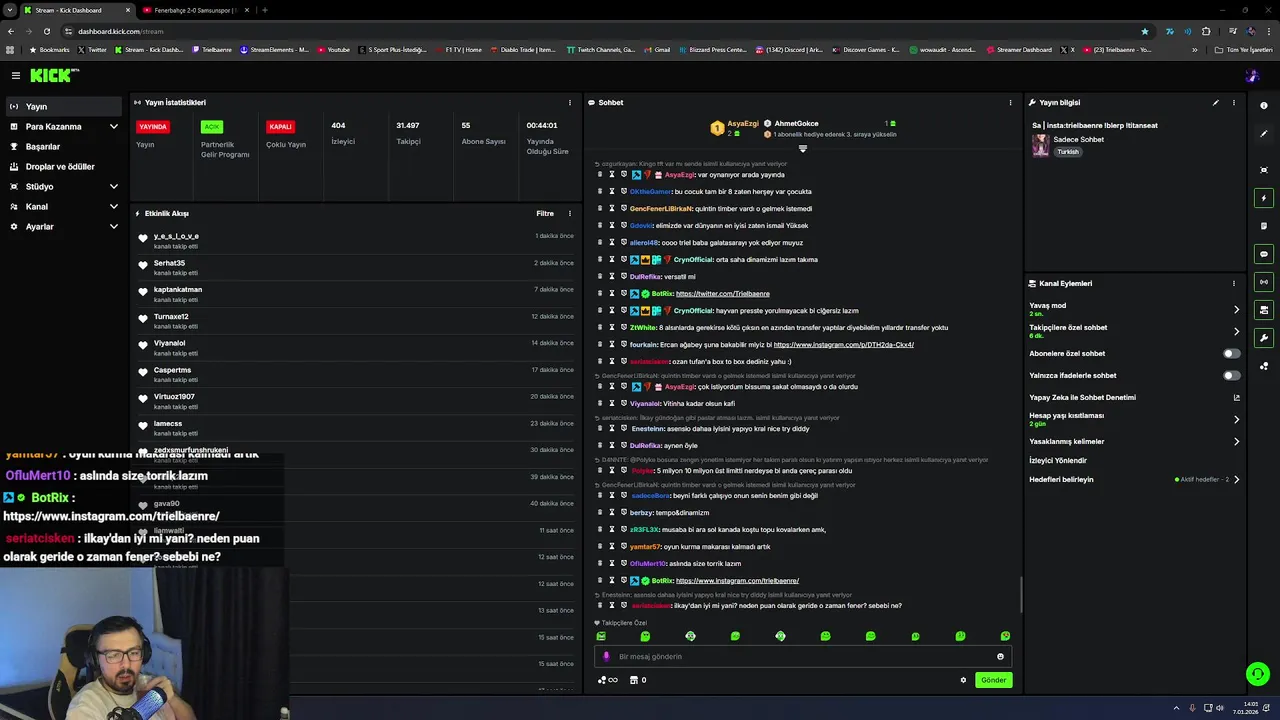
Task: Click Gönder button to send message
Action: 993,680
